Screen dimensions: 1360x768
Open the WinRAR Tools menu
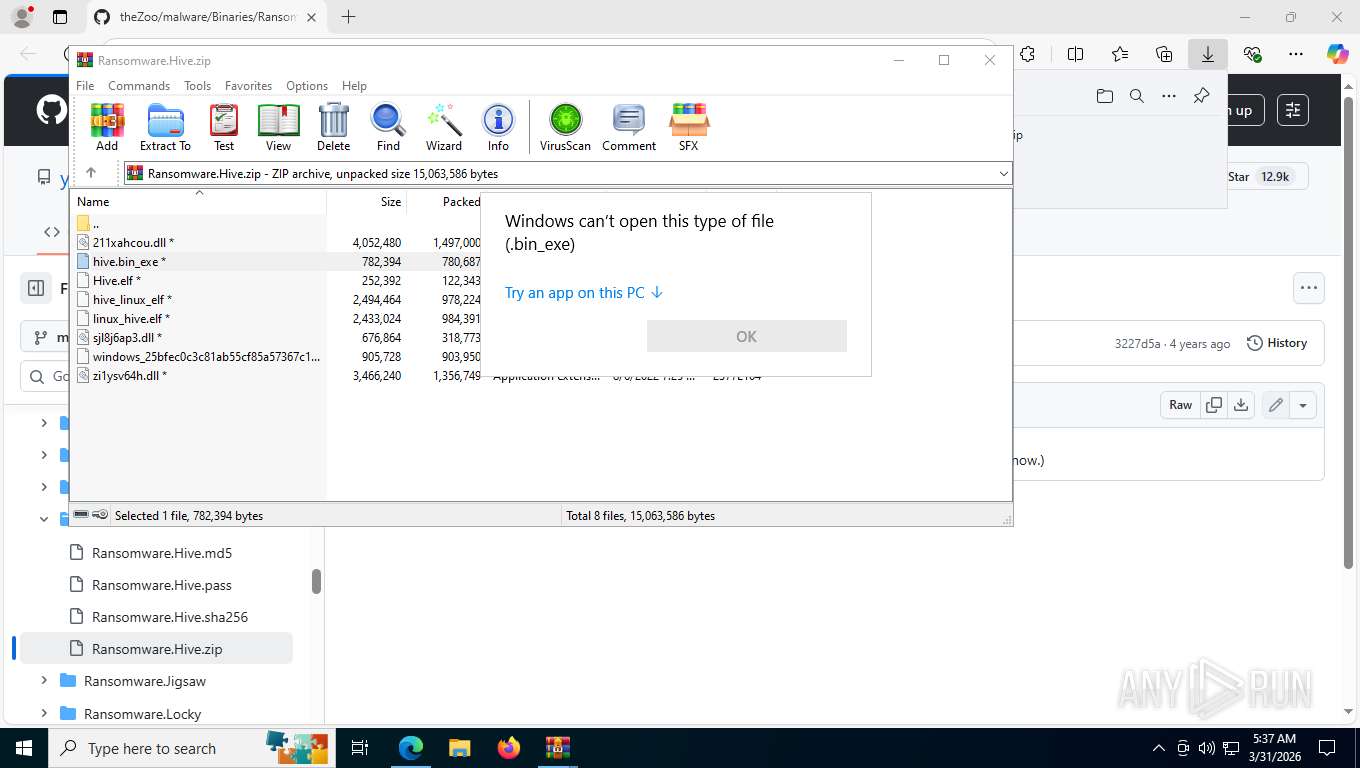pyautogui.click(x=197, y=86)
